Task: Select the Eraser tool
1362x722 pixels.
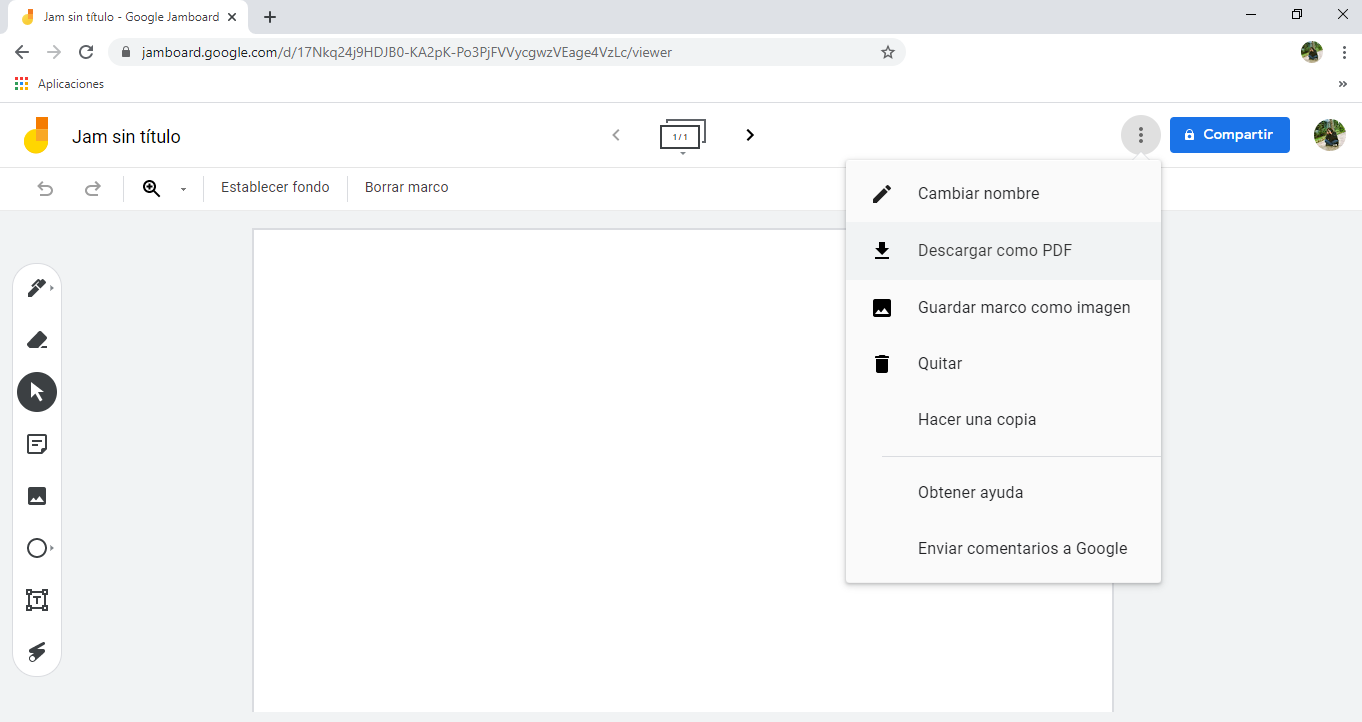Action: [37, 340]
